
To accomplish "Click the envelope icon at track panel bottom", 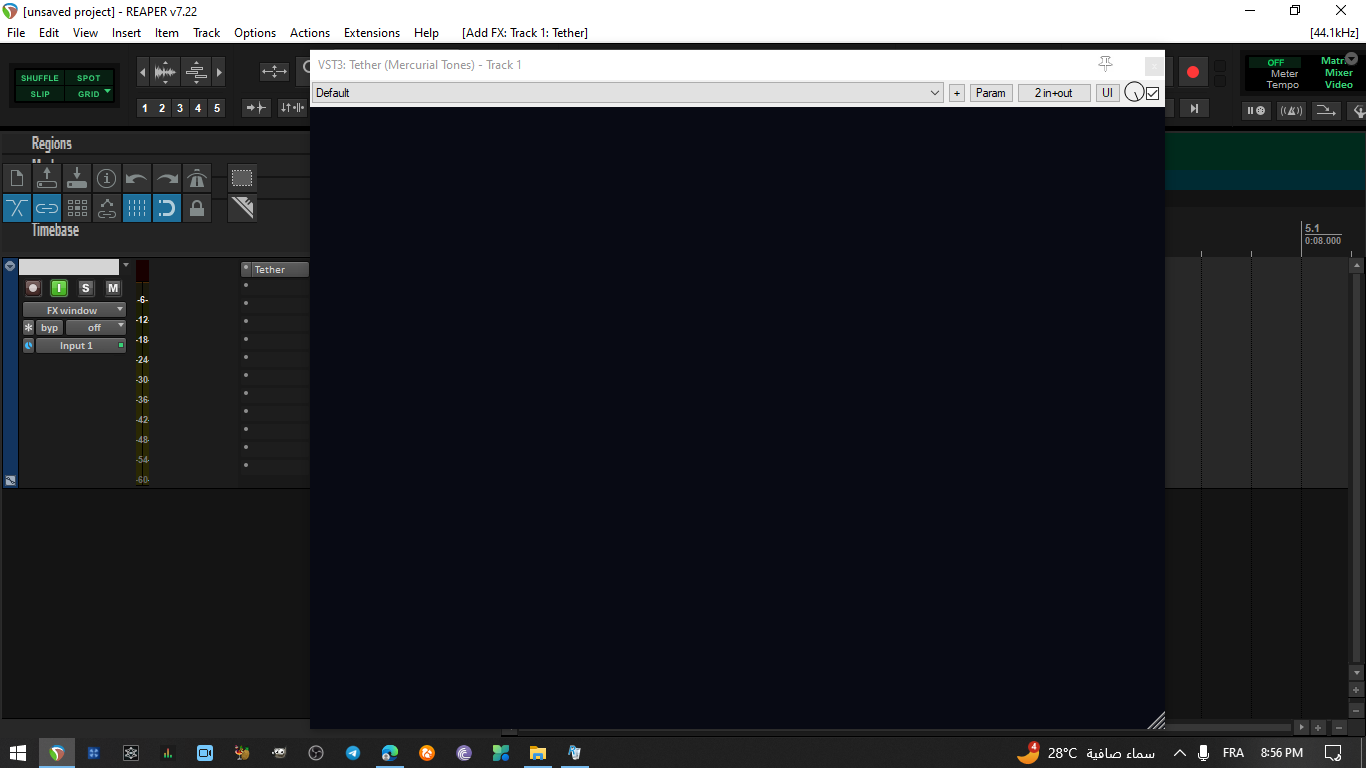I will [10, 480].
